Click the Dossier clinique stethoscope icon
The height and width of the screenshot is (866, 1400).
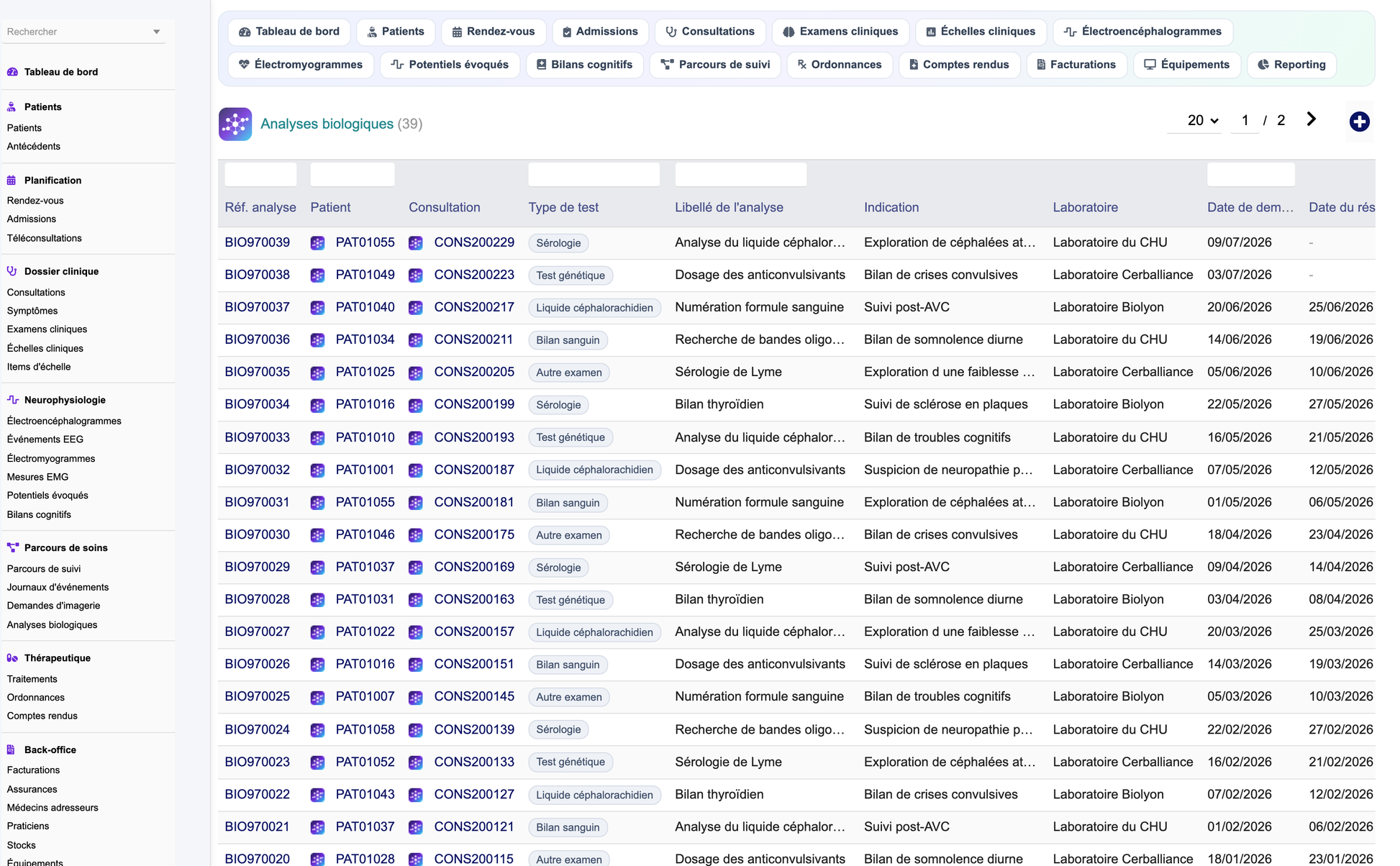click(x=12, y=271)
